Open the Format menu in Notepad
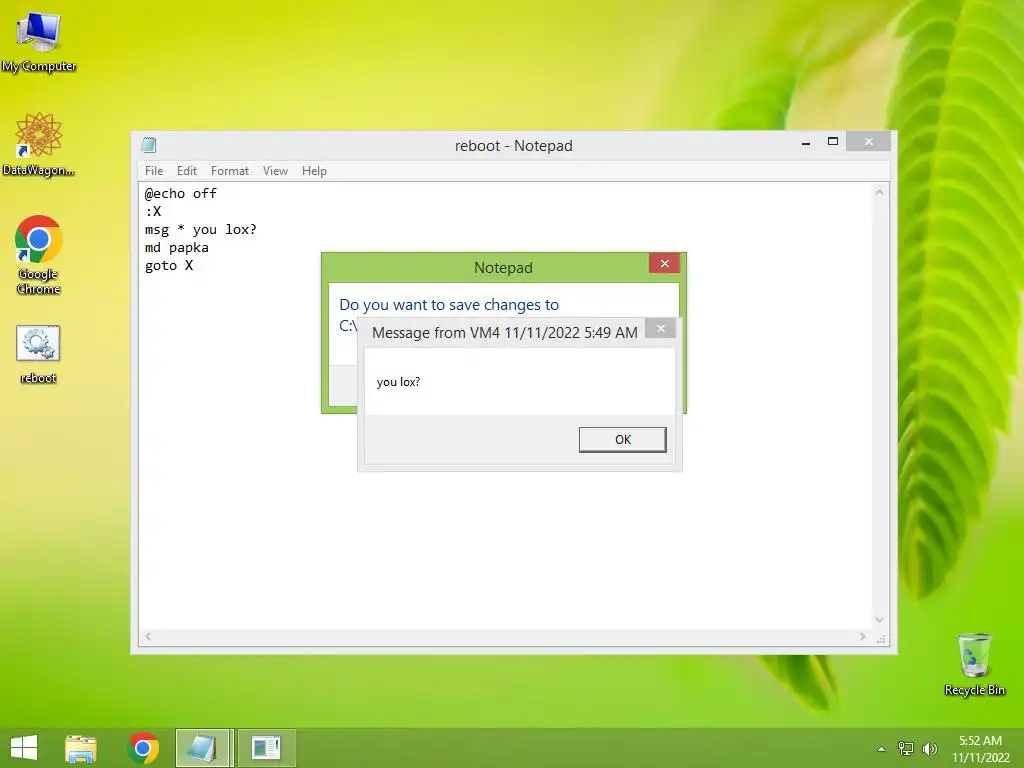 [x=230, y=171]
